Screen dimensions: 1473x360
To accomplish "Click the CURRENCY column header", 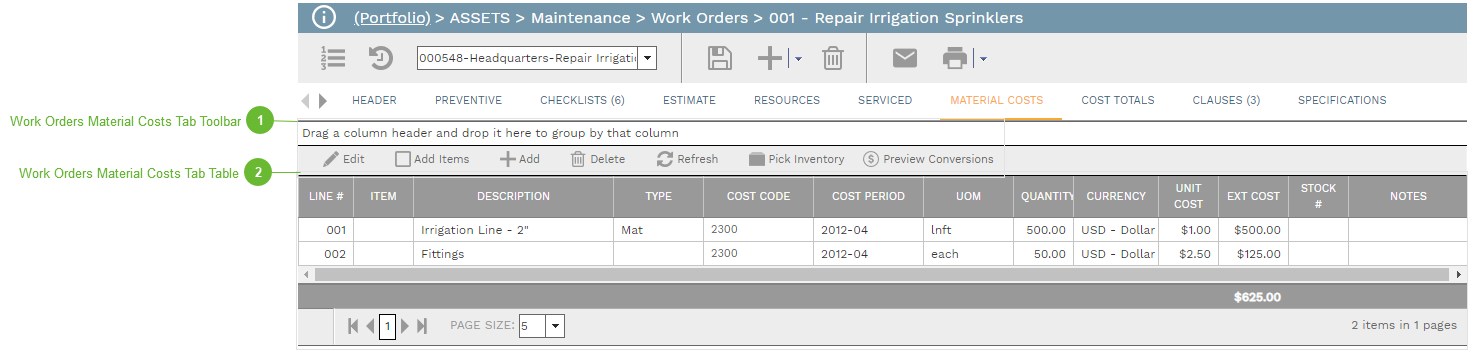I will click(1116, 196).
